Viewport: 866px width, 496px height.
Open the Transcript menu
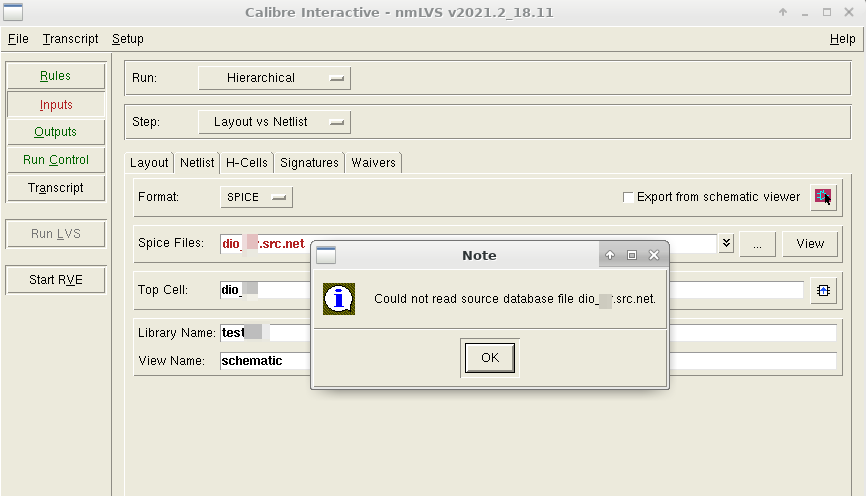[70, 39]
